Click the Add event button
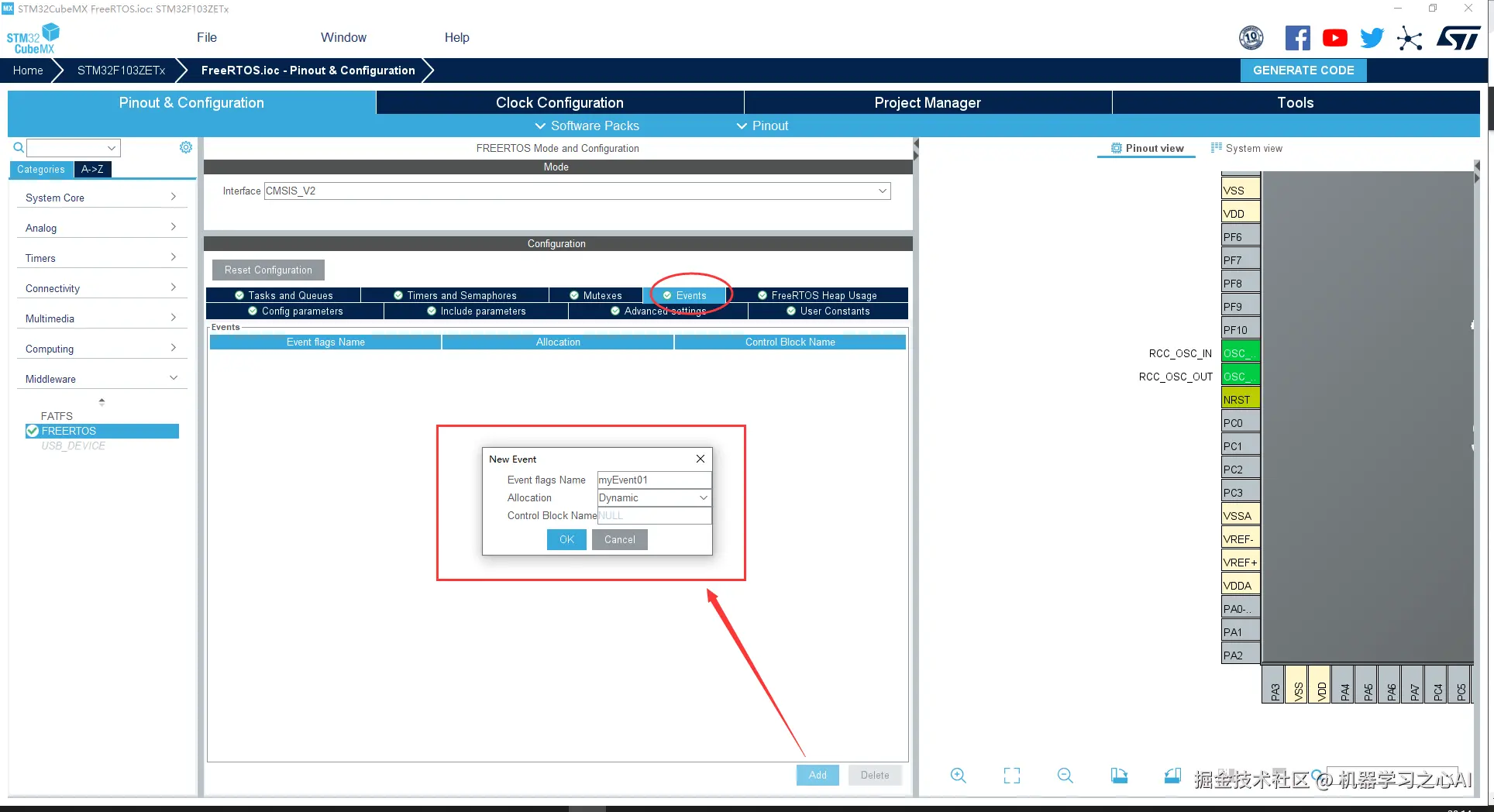Screen dimensions: 1494x812 click(x=818, y=775)
